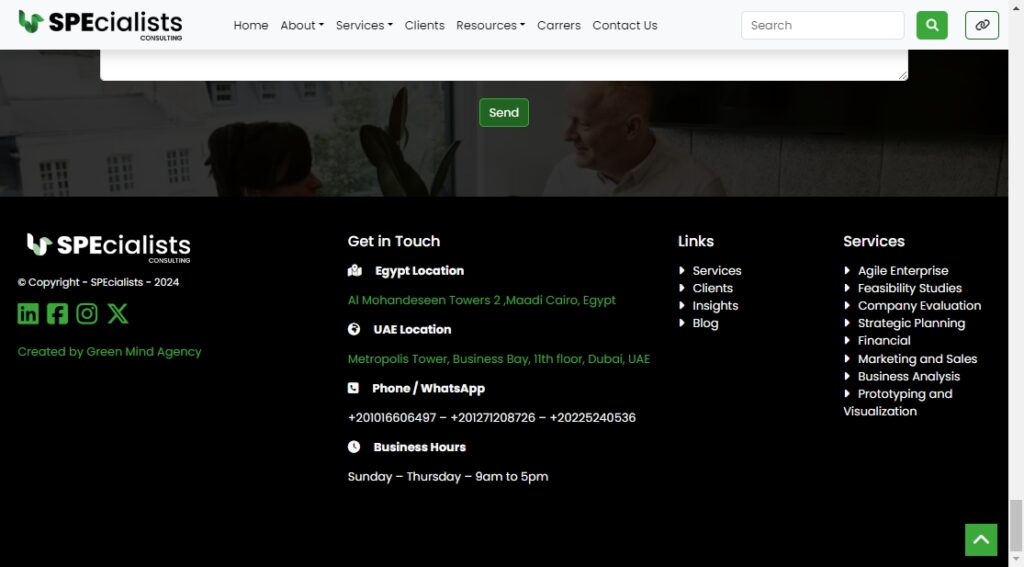The width and height of the screenshot is (1024, 567).
Task: Click the green search magnifier button
Action: 932,25
